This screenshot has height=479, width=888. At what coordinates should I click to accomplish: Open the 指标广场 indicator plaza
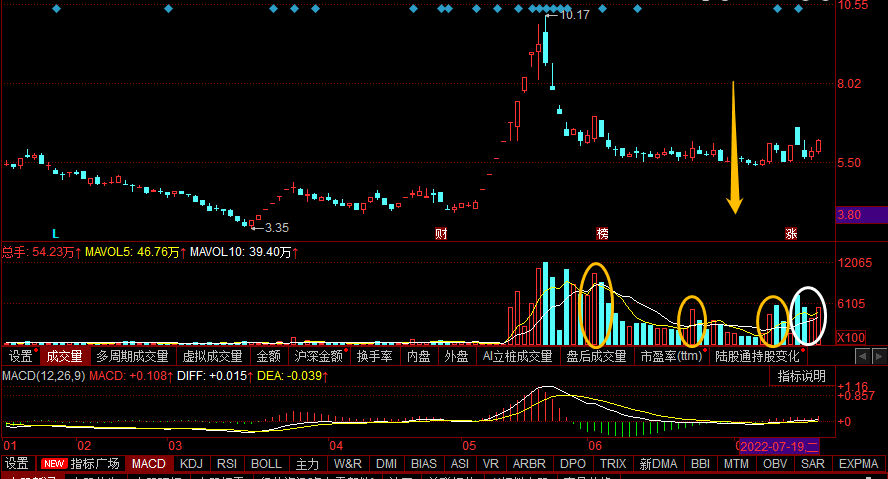95,464
